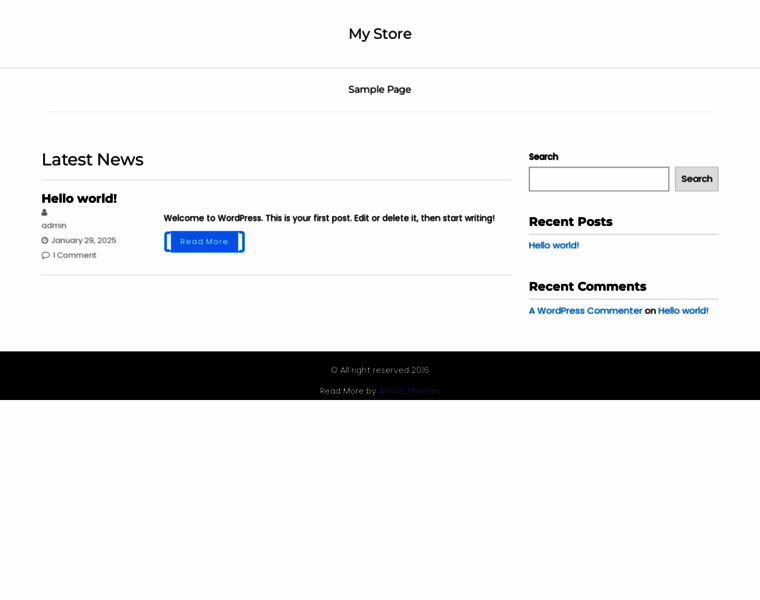Click the Welcome to WordPress excerpt text
This screenshot has height=600, width=760.
click(329, 218)
